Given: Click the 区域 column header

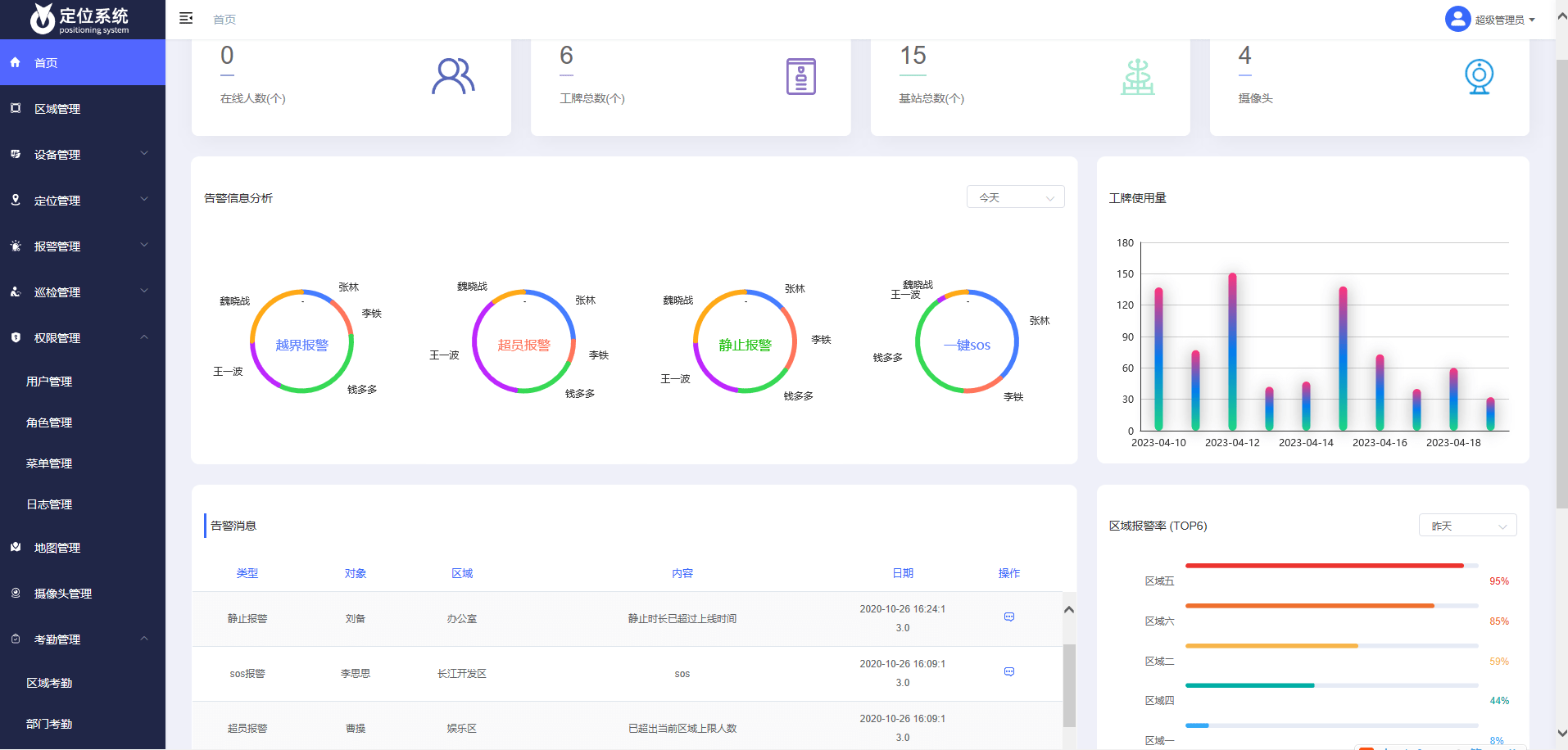Looking at the screenshot, I should click(462, 573).
